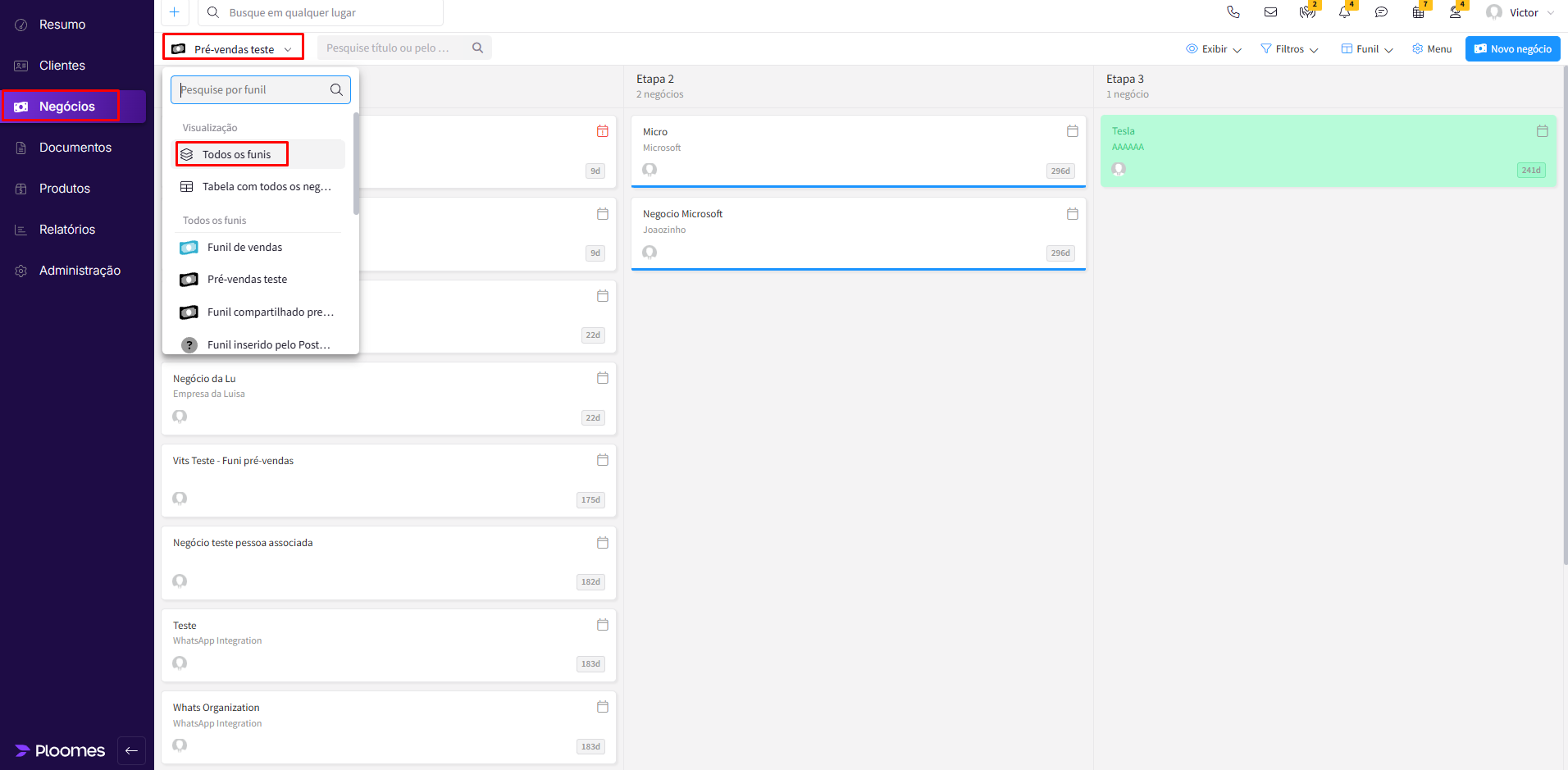Select Todos os funis view option

(236, 154)
